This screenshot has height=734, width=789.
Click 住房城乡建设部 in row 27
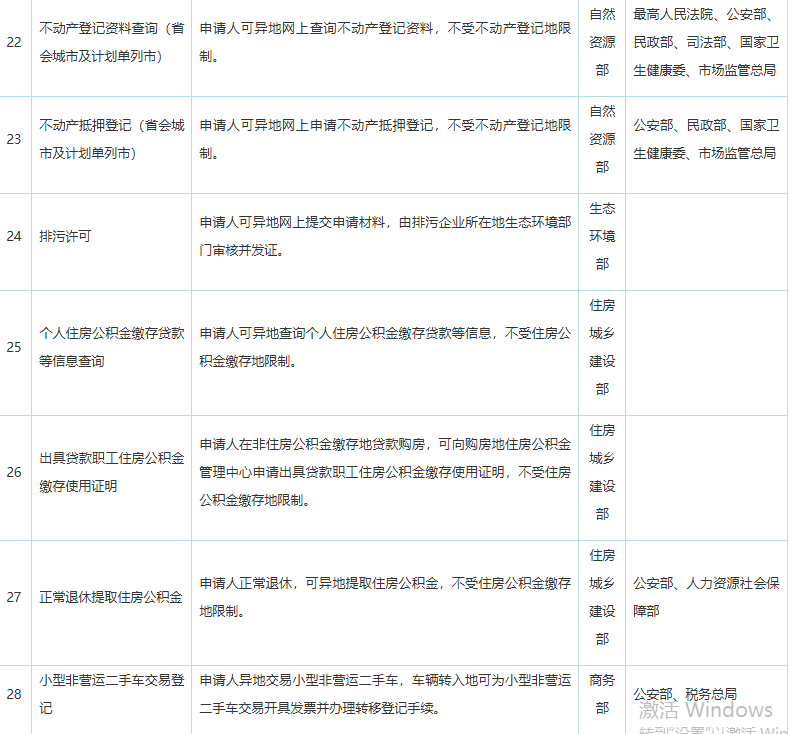[x=602, y=597]
